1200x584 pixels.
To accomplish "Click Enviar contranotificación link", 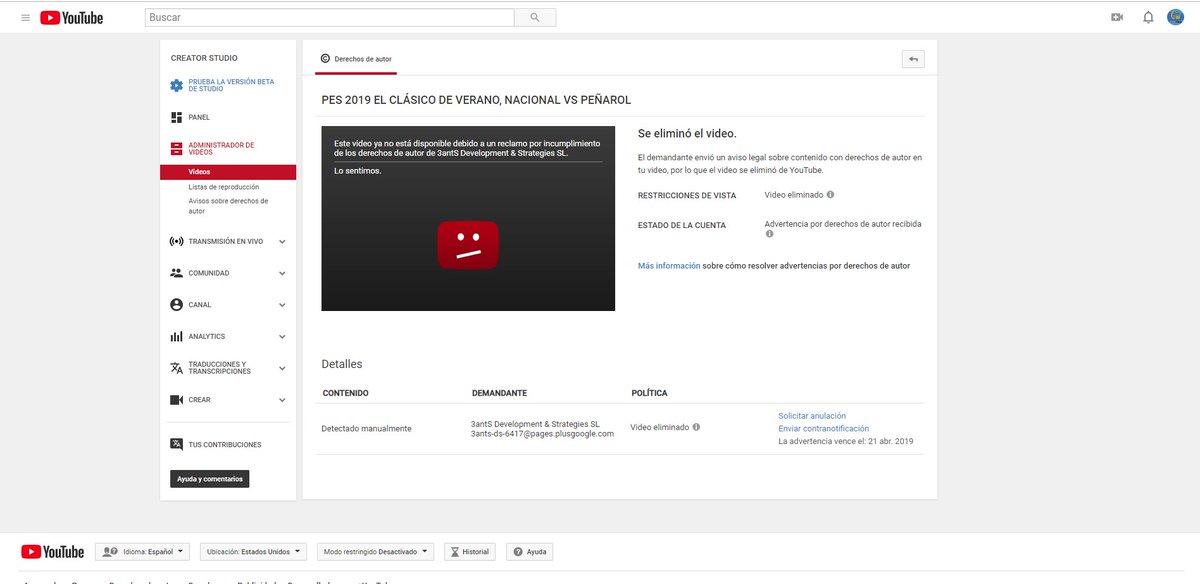I will click(823, 428).
